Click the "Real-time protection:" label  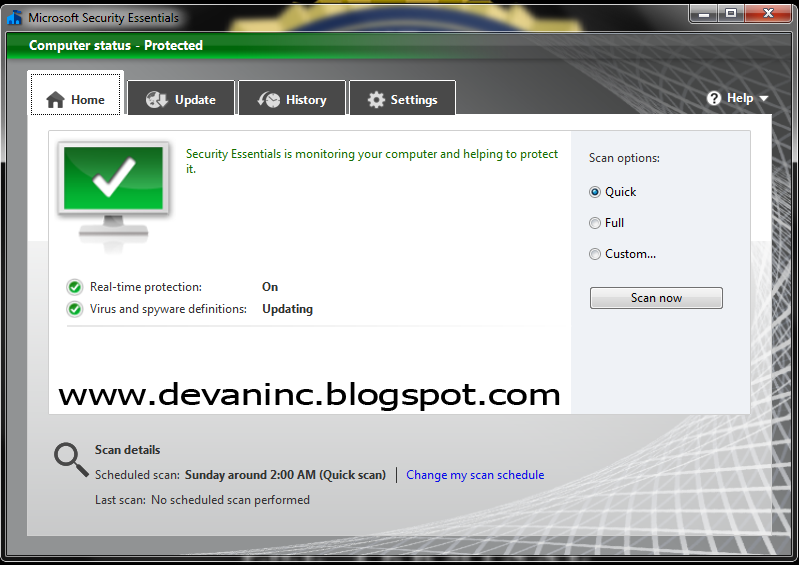pyautogui.click(x=146, y=287)
